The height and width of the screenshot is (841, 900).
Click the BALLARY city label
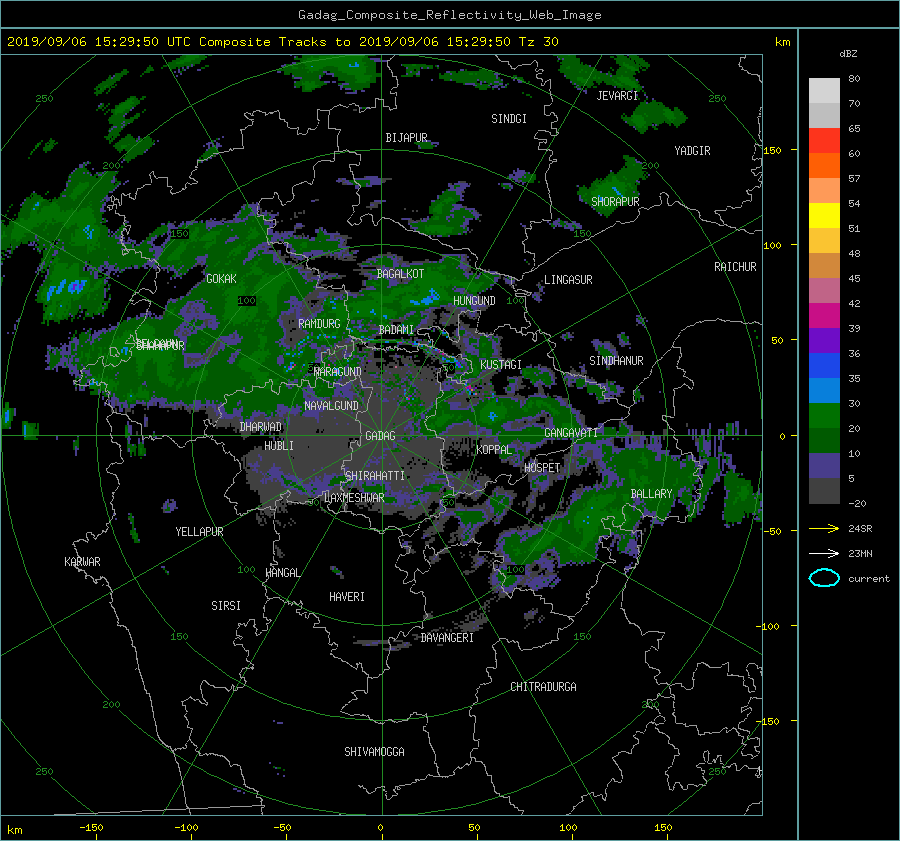point(651,494)
